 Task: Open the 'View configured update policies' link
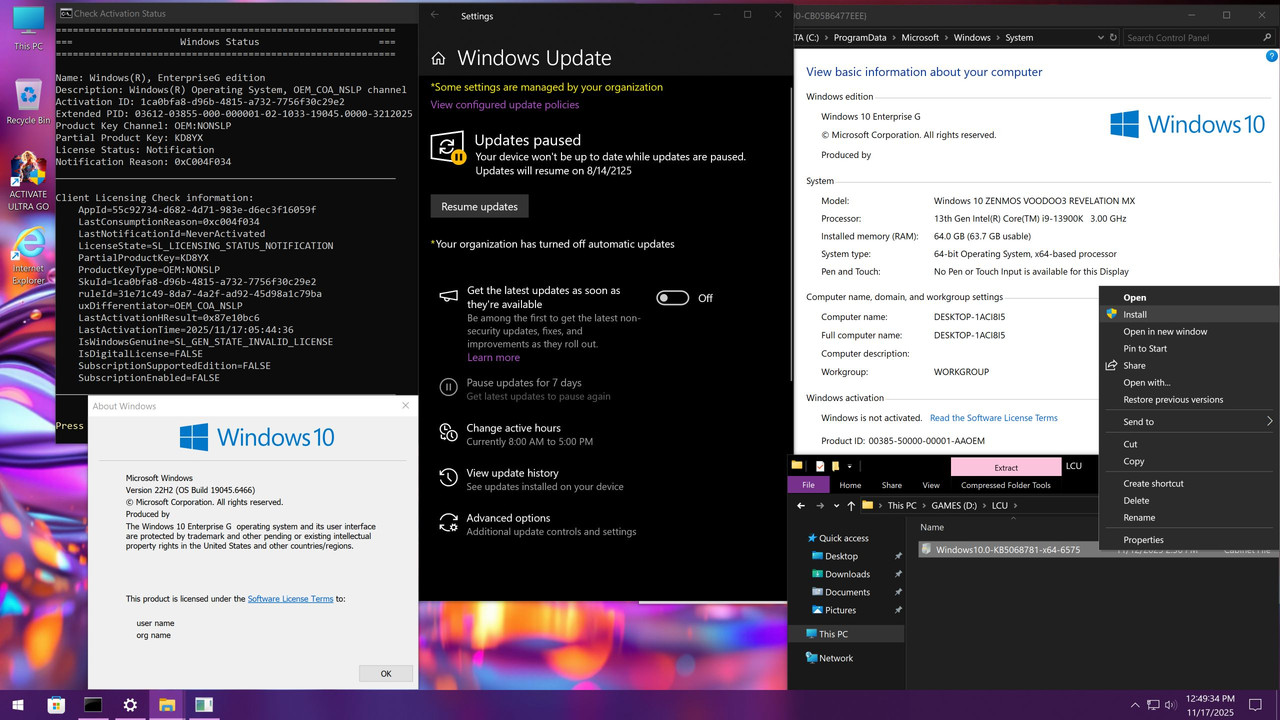pos(505,105)
